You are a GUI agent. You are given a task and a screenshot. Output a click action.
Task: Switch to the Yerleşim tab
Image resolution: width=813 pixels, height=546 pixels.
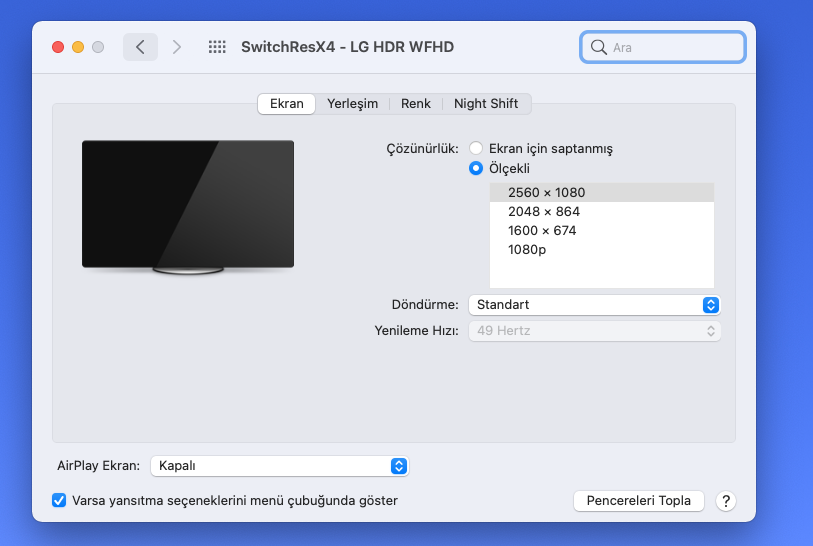click(x=352, y=104)
